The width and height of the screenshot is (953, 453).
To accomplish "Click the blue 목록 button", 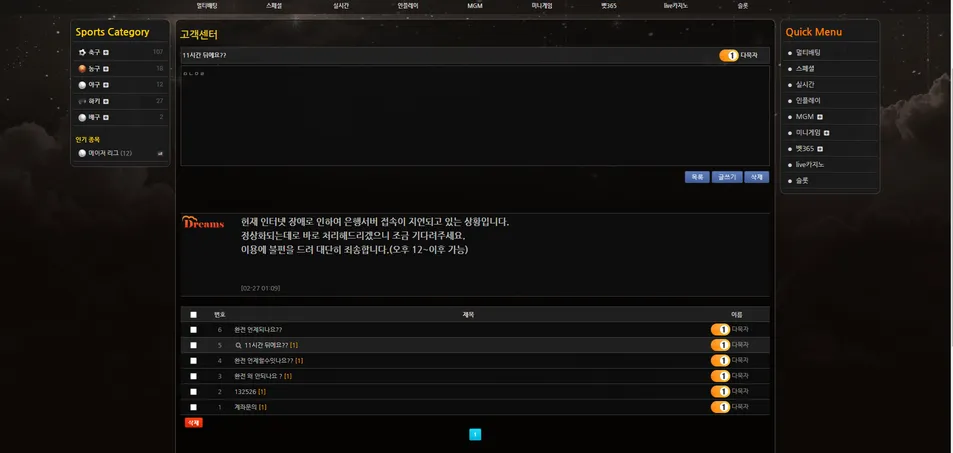I will (x=697, y=177).
